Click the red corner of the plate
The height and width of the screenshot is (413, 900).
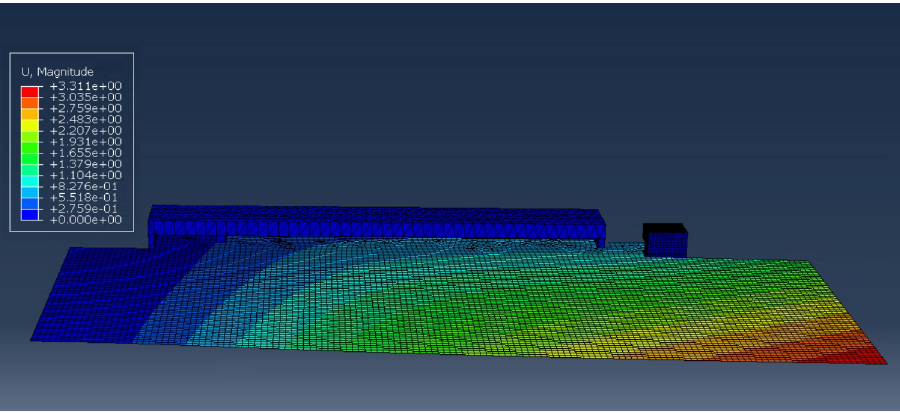pos(860,352)
